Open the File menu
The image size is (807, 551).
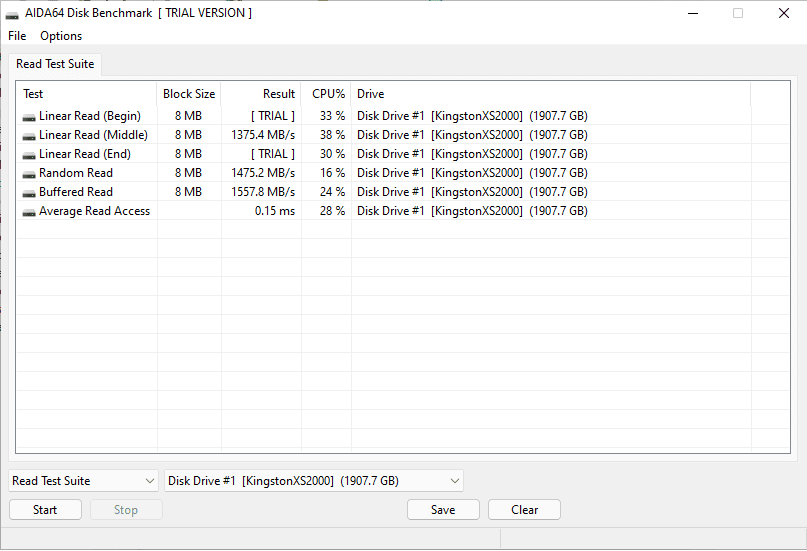17,36
